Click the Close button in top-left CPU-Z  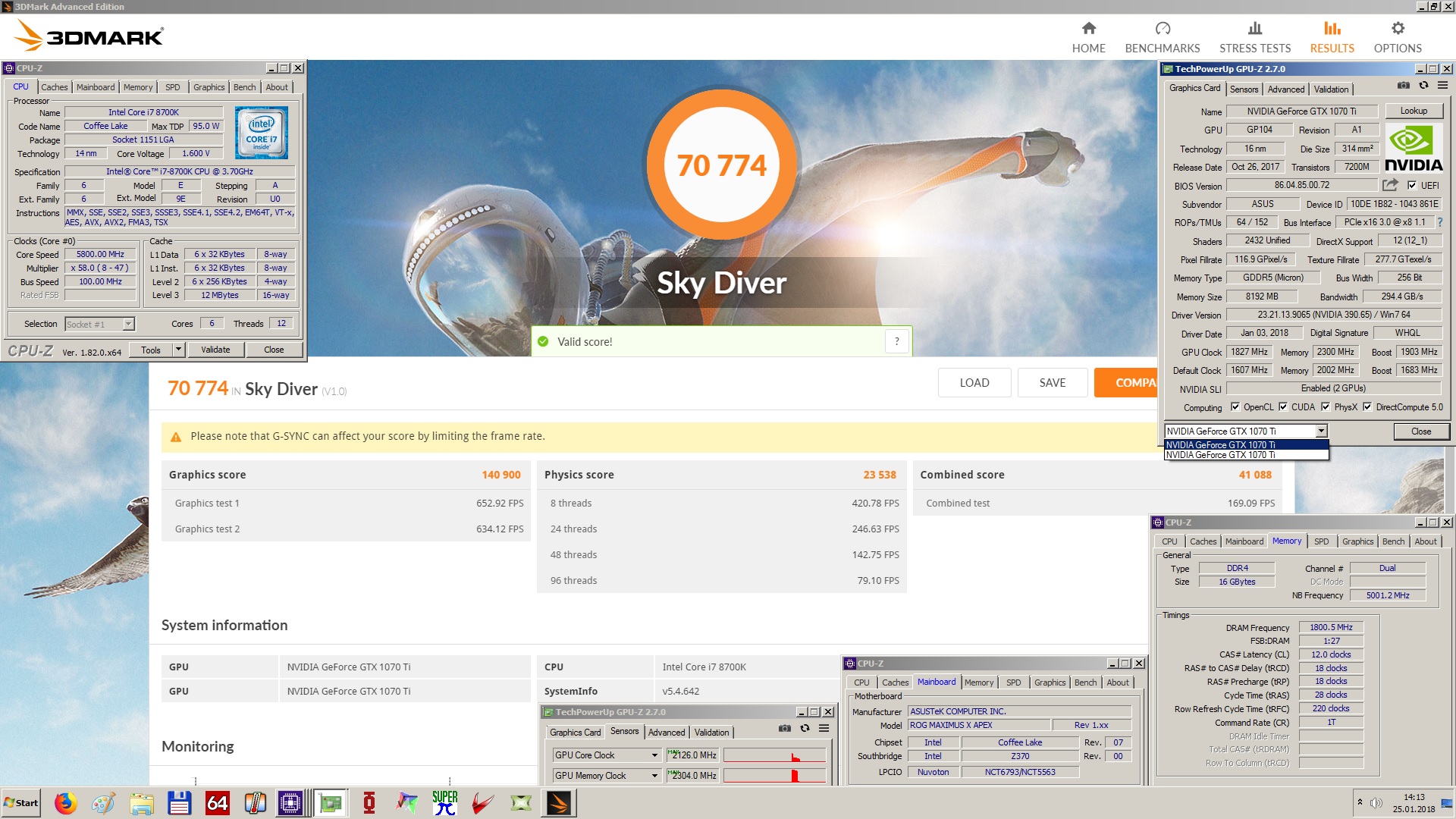point(274,350)
